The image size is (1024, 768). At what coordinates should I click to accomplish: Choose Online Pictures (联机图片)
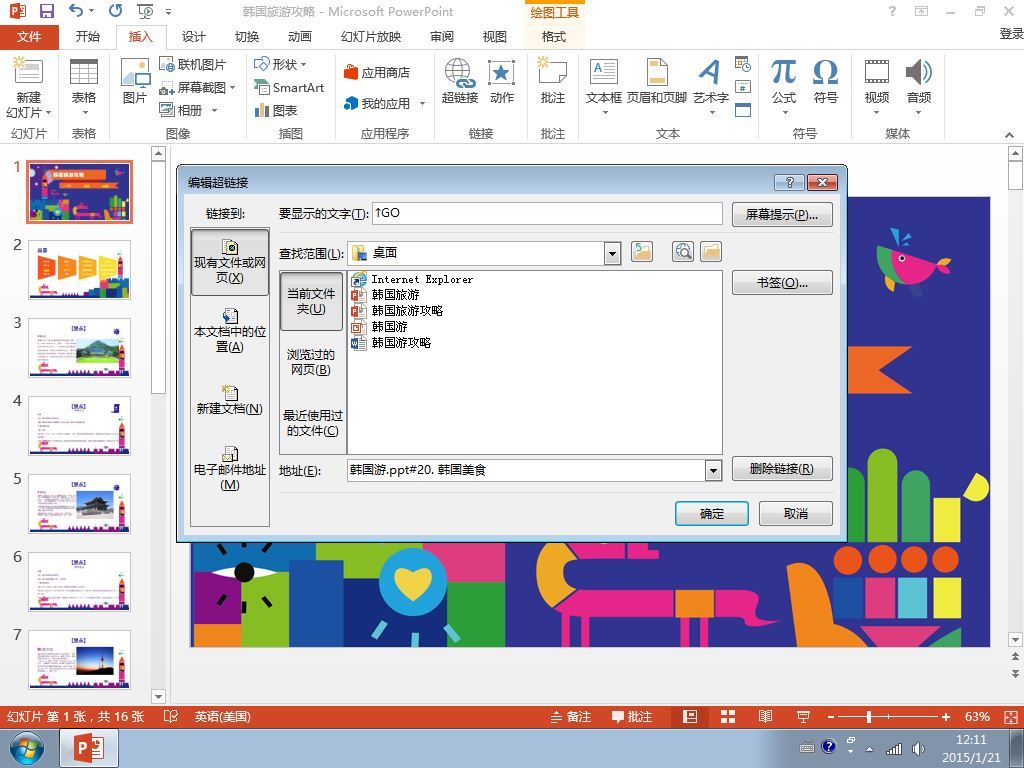193,64
